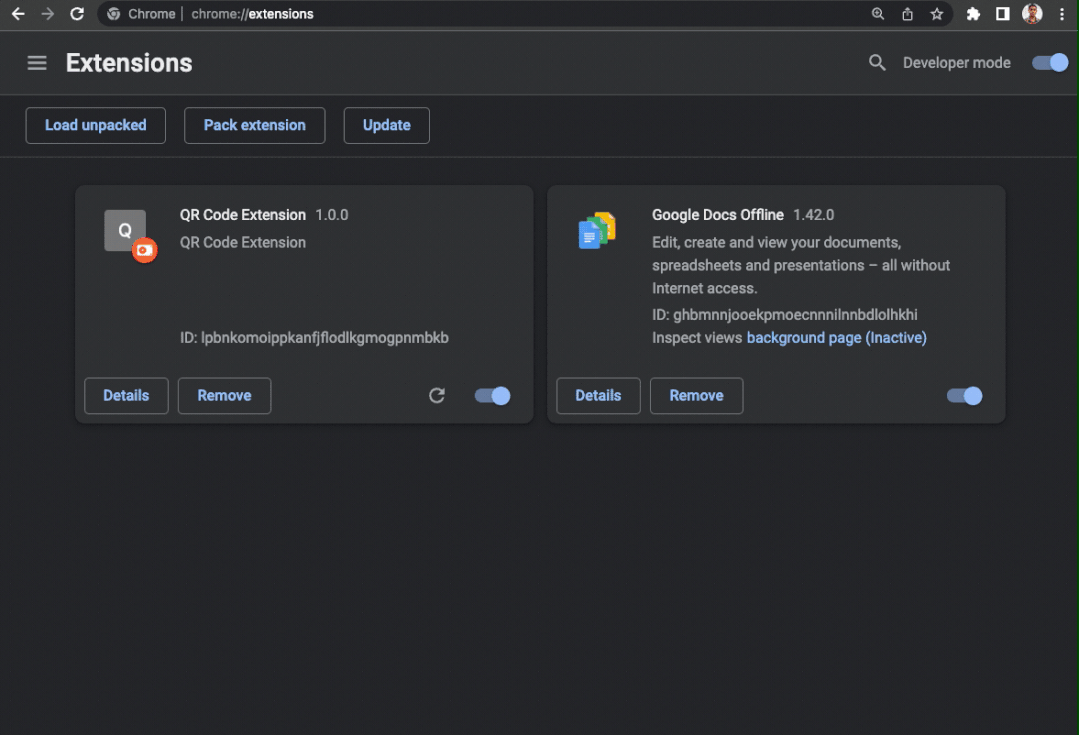Click the QR Code Extension ID text
The image size is (1079, 735).
click(314, 338)
